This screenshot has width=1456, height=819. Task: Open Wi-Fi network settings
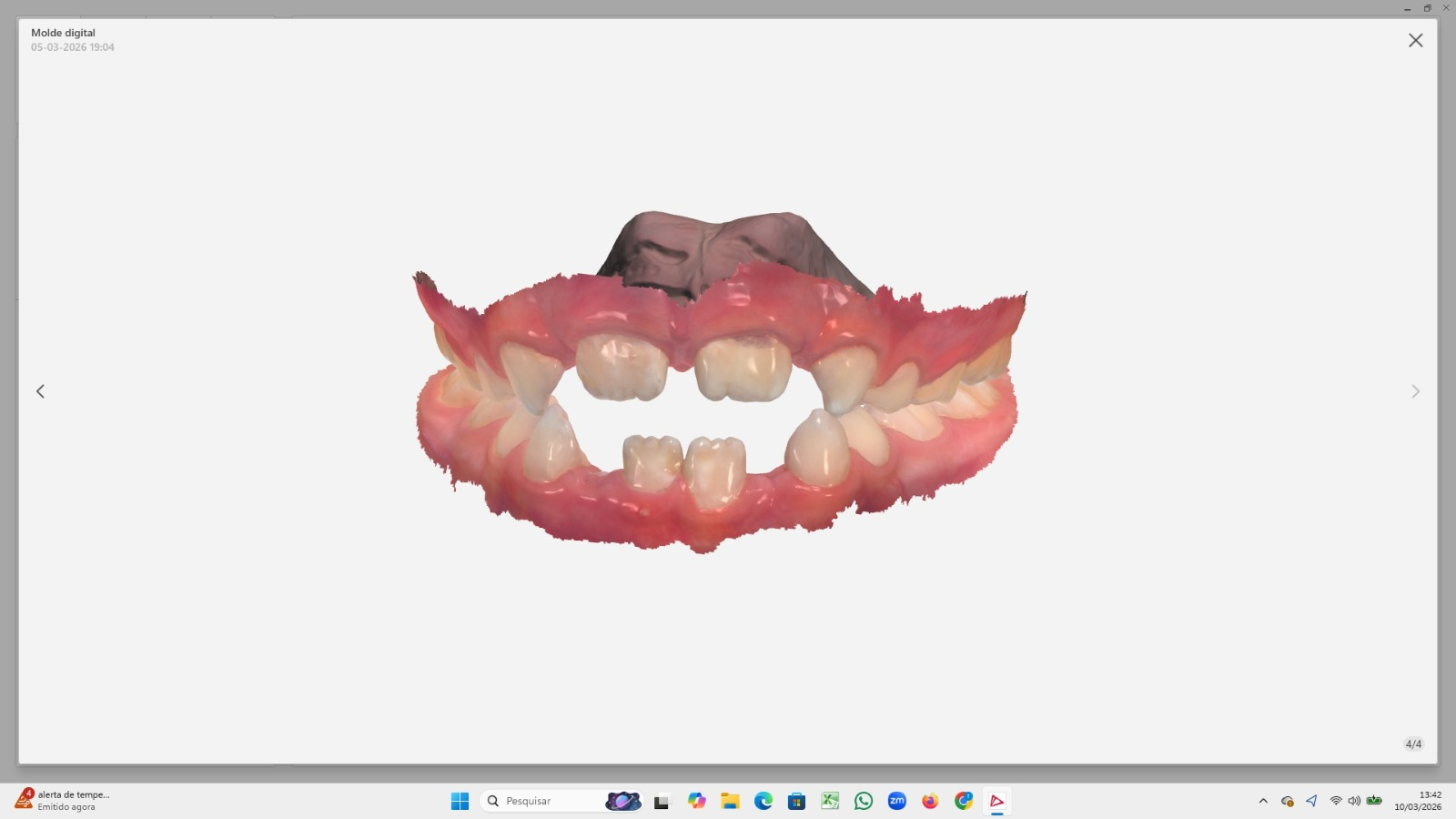point(1336,801)
